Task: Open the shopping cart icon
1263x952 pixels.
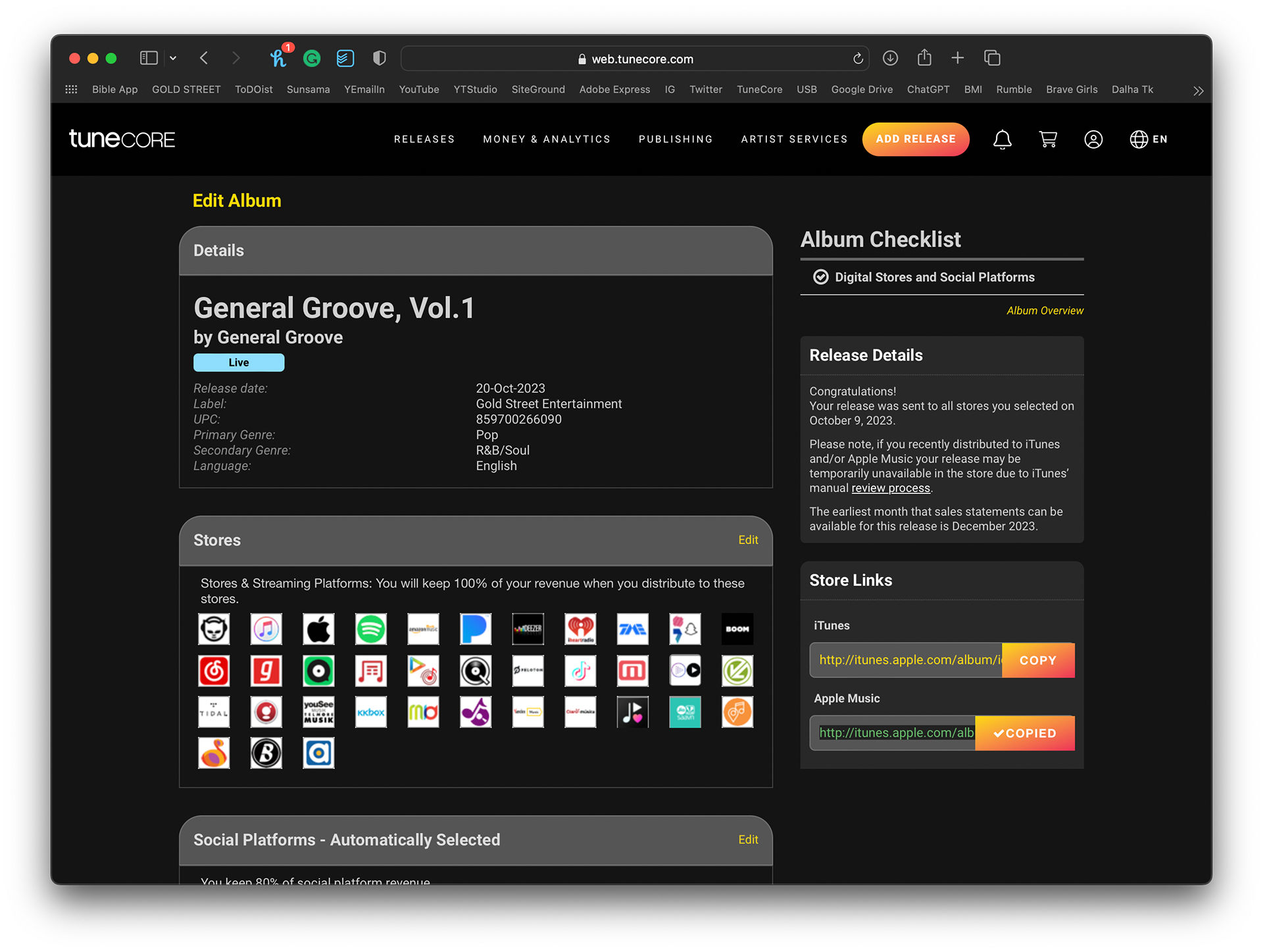Action: pyautogui.click(x=1048, y=139)
